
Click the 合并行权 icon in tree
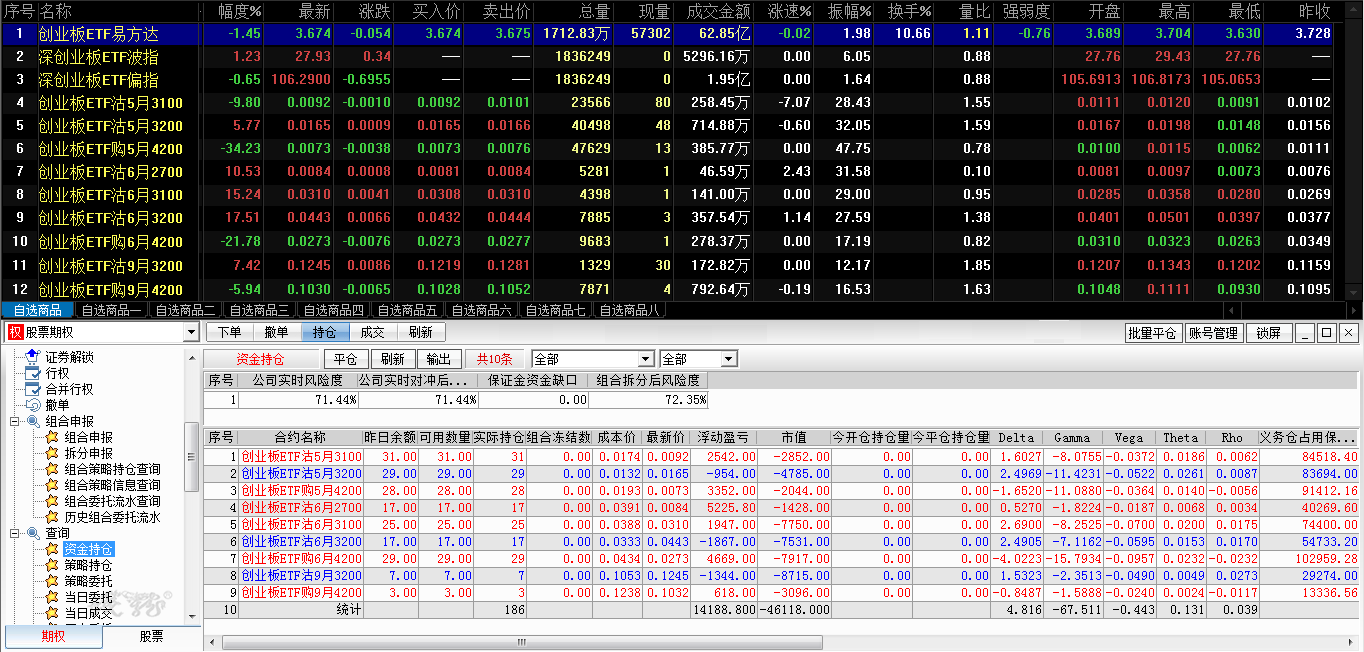[33, 389]
